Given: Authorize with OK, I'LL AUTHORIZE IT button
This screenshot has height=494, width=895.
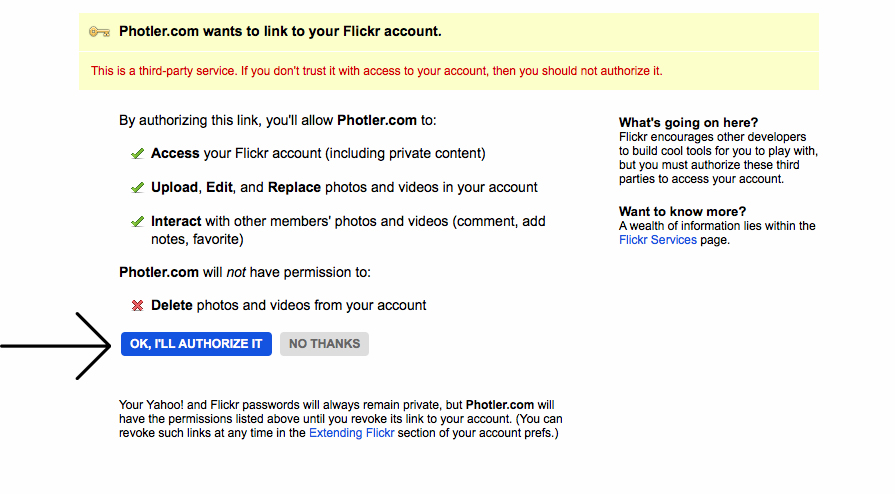Looking at the screenshot, I should pos(196,344).
